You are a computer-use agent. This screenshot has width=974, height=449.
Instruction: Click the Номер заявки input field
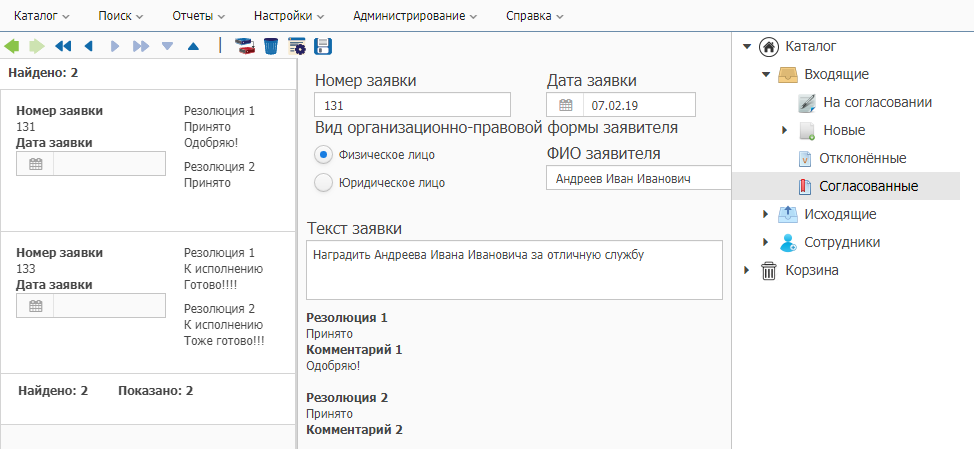(412, 105)
